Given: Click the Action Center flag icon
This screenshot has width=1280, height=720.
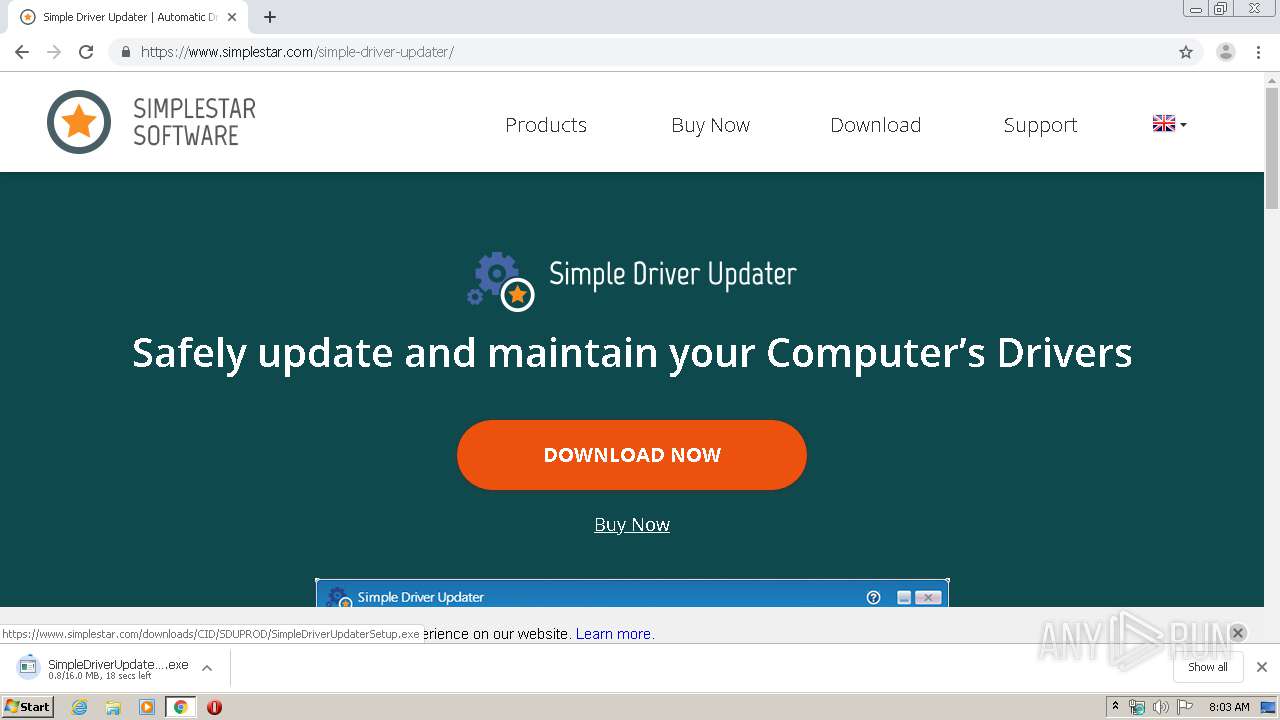Looking at the screenshot, I should [x=1185, y=707].
